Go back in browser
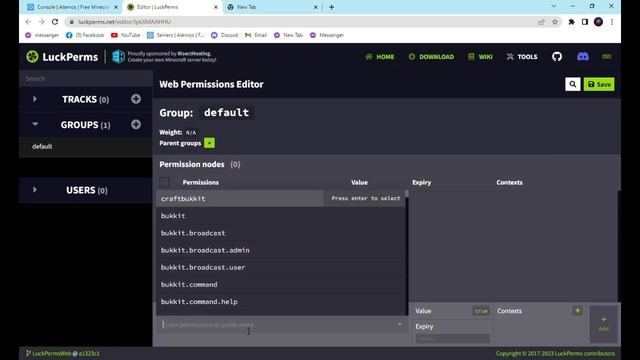640x360 pixels. tap(28, 22)
